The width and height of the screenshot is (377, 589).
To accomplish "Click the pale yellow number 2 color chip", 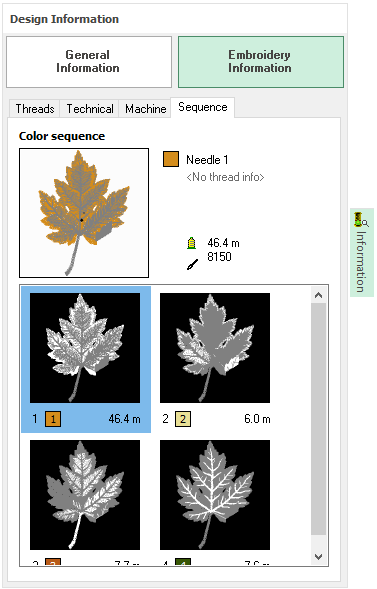I will [183, 419].
